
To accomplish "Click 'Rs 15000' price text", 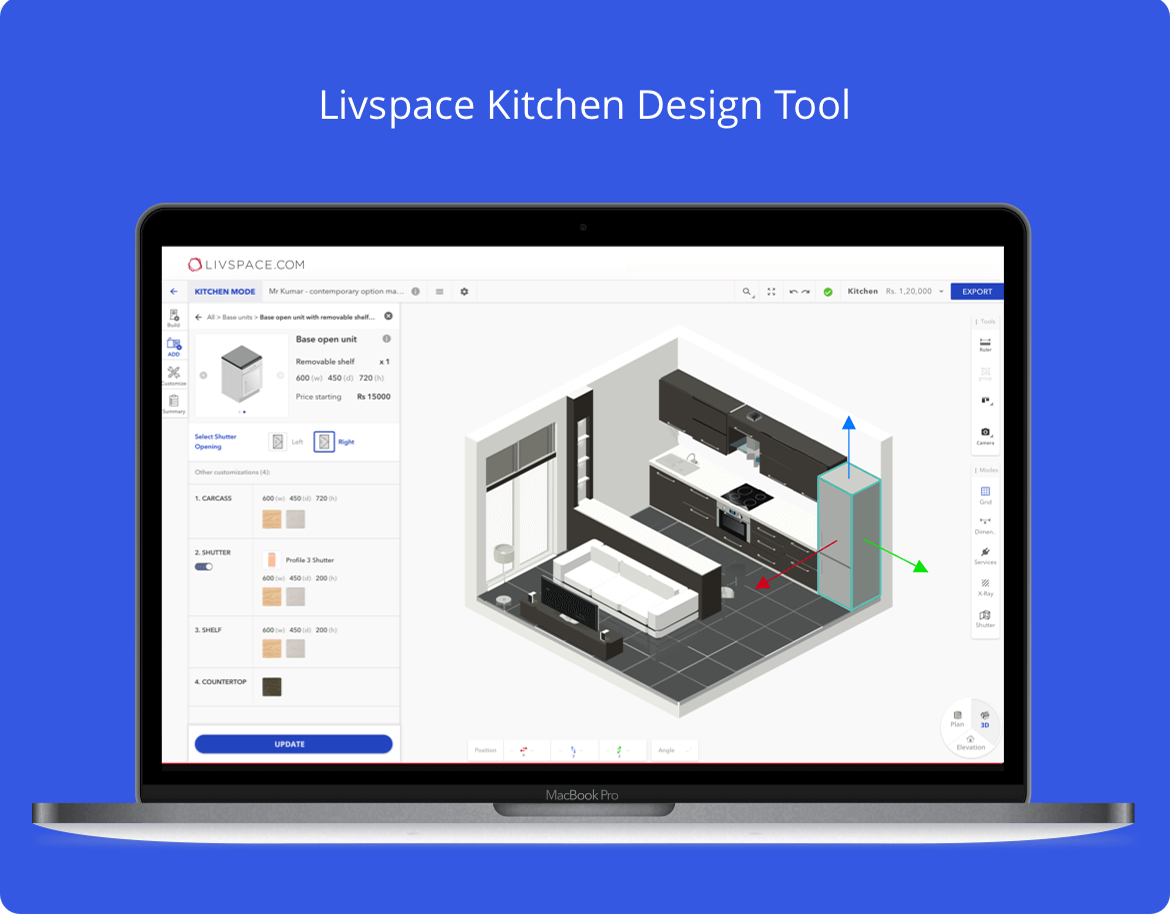I will point(374,397).
